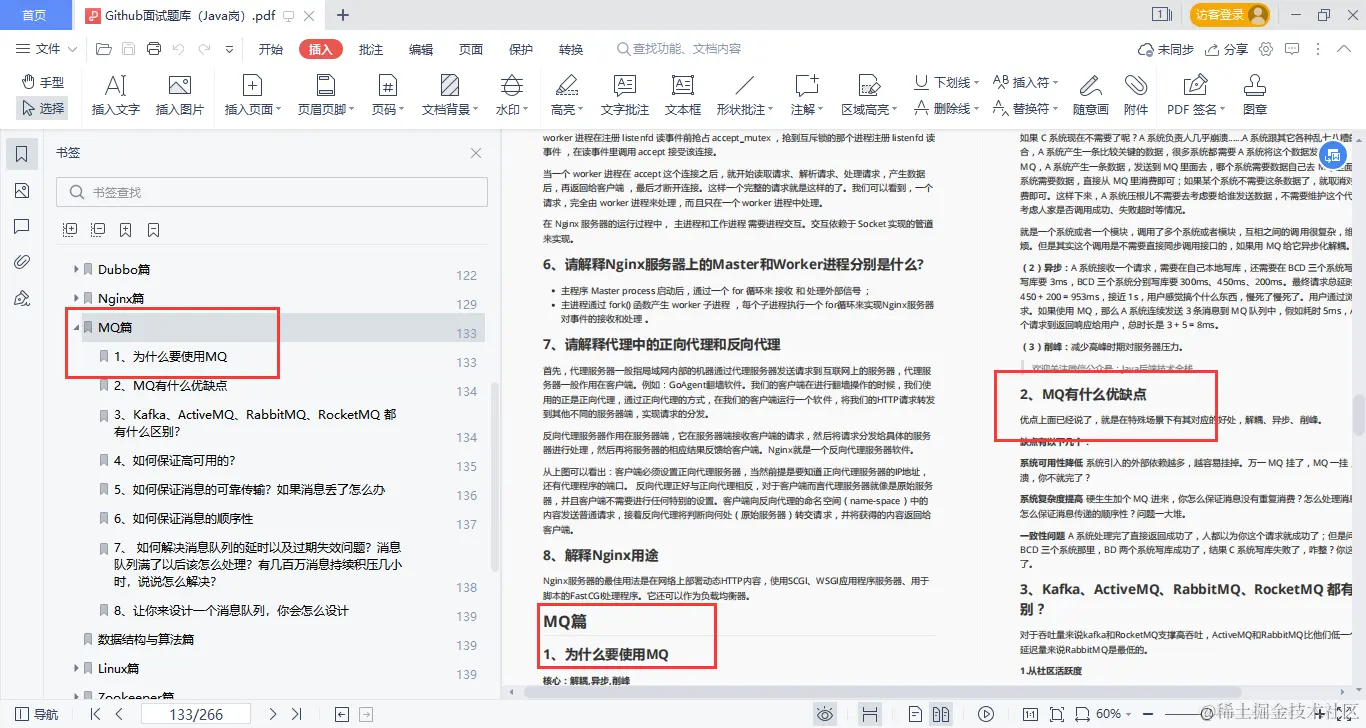Image resolution: width=1366 pixels, height=728 pixels.
Task: Click the 图章 stamp tool
Action: (1254, 95)
